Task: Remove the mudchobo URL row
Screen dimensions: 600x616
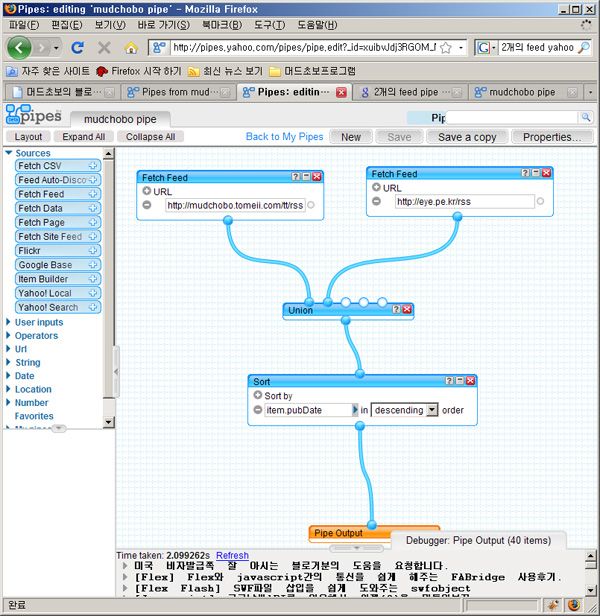Action: [x=147, y=205]
